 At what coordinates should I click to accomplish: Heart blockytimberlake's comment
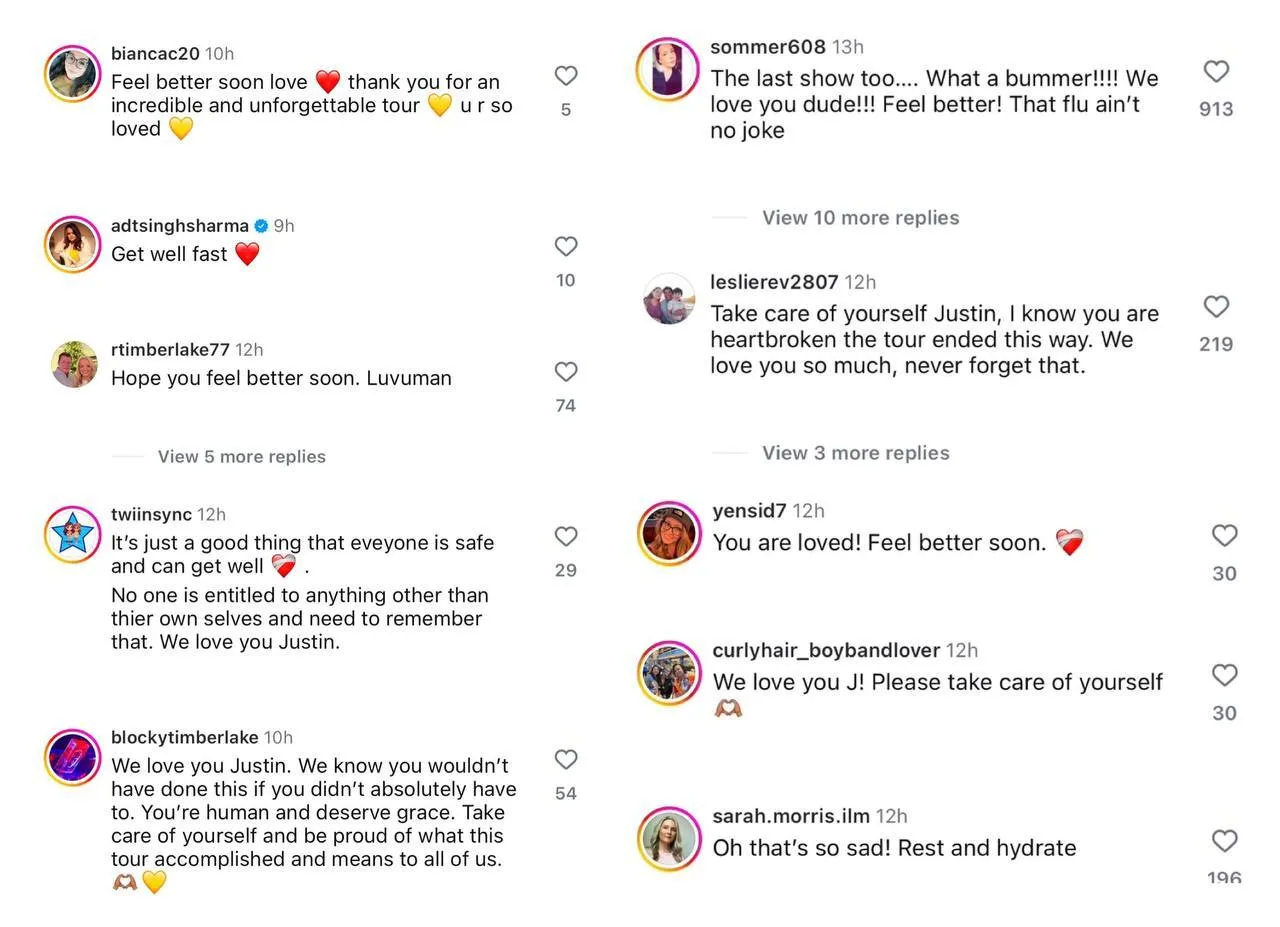click(x=566, y=760)
